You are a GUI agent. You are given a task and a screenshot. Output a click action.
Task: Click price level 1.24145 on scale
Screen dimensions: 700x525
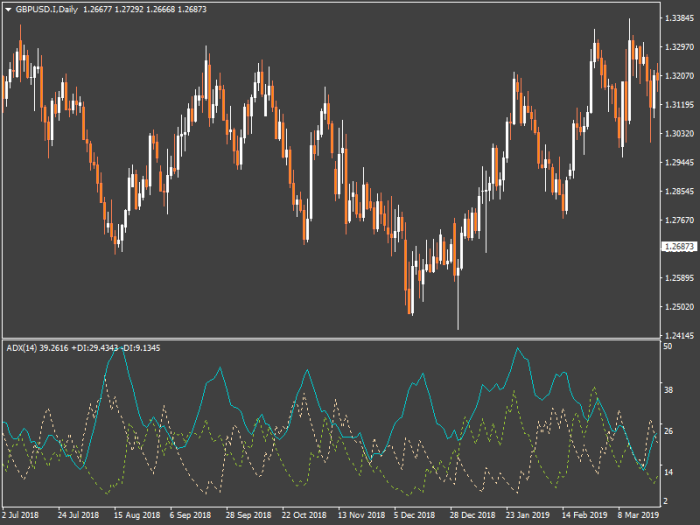pyautogui.click(x=679, y=336)
